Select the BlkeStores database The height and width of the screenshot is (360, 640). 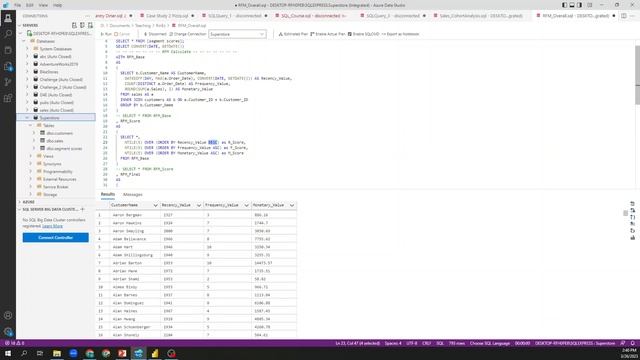(49, 72)
